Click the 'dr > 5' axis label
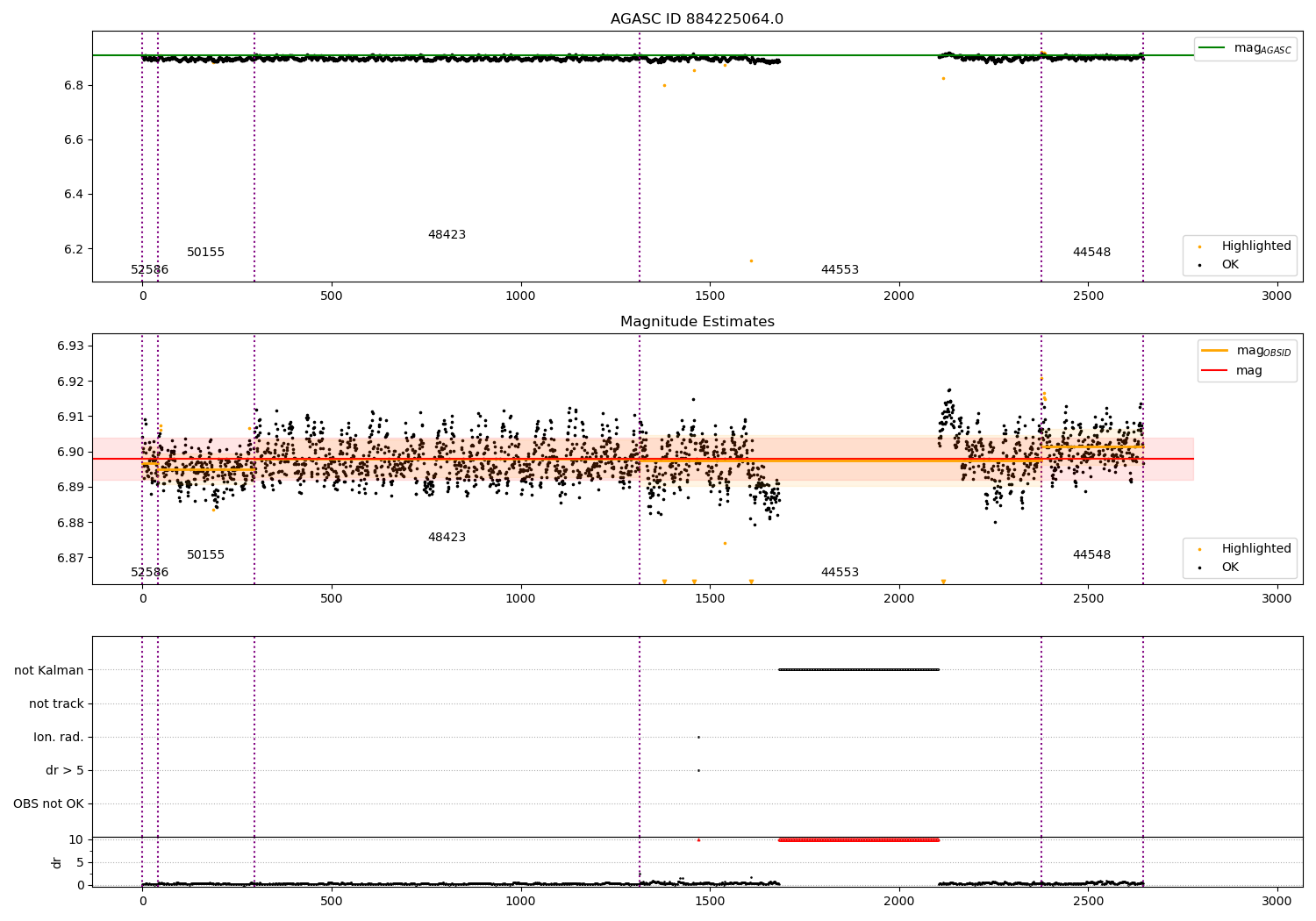Screen dimensions: 1316x921 pyautogui.click(x=65, y=771)
